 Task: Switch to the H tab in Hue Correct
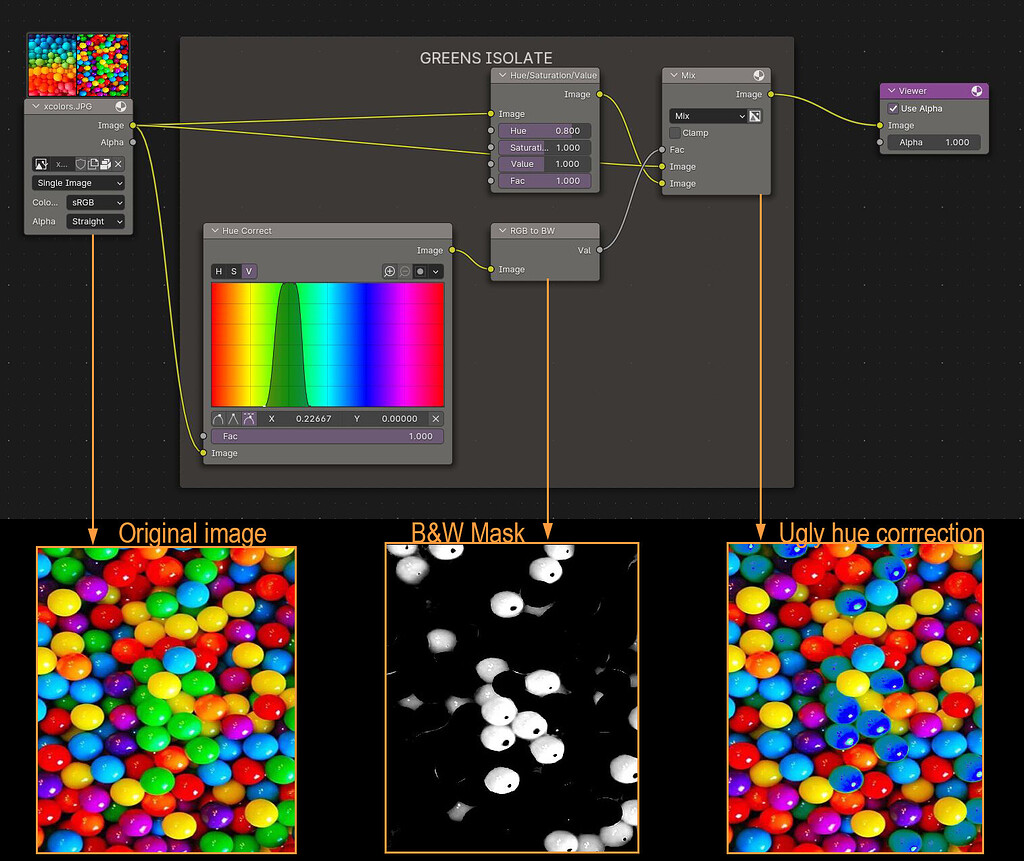click(x=218, y=271)
